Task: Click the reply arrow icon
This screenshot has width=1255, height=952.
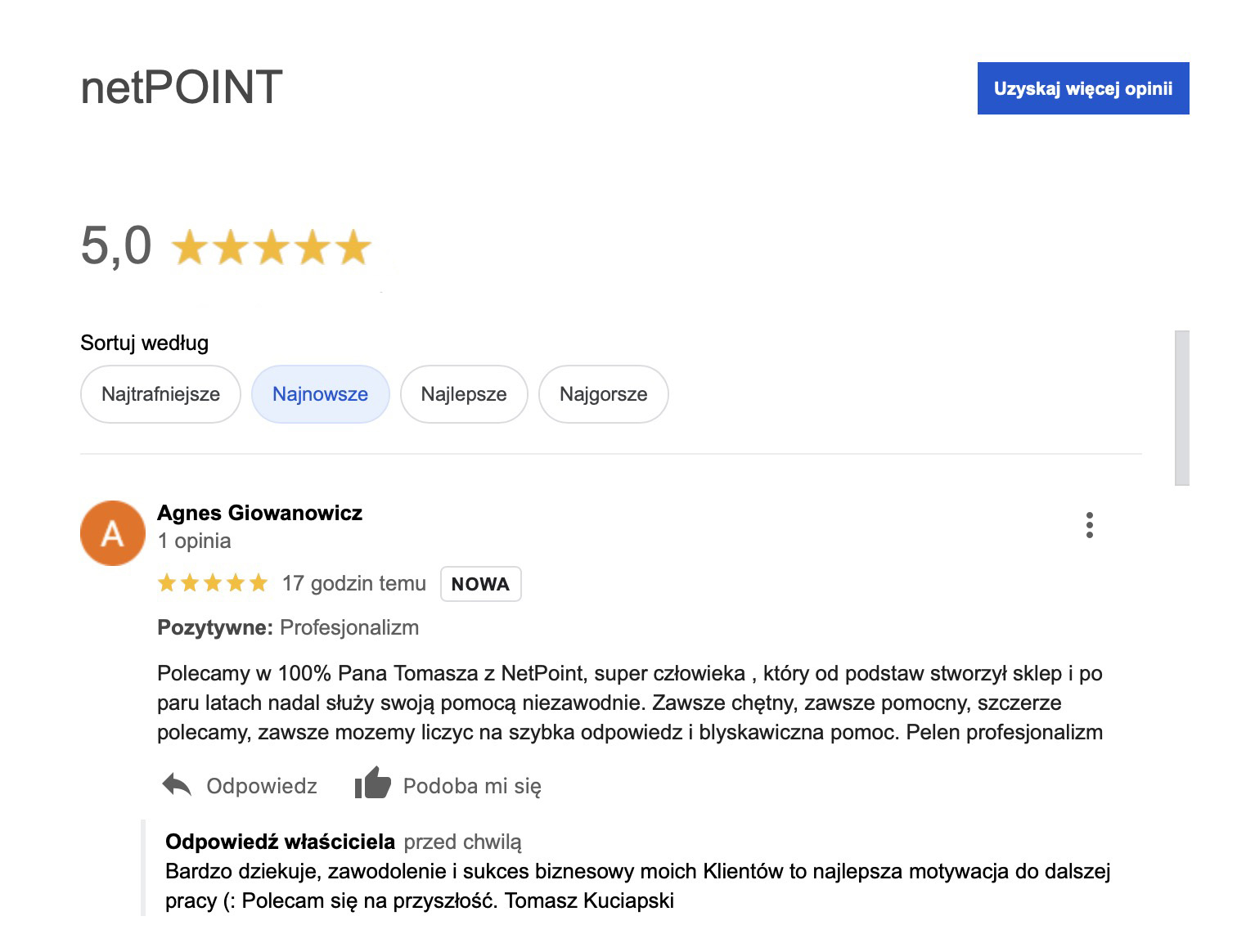Action: 177,785
